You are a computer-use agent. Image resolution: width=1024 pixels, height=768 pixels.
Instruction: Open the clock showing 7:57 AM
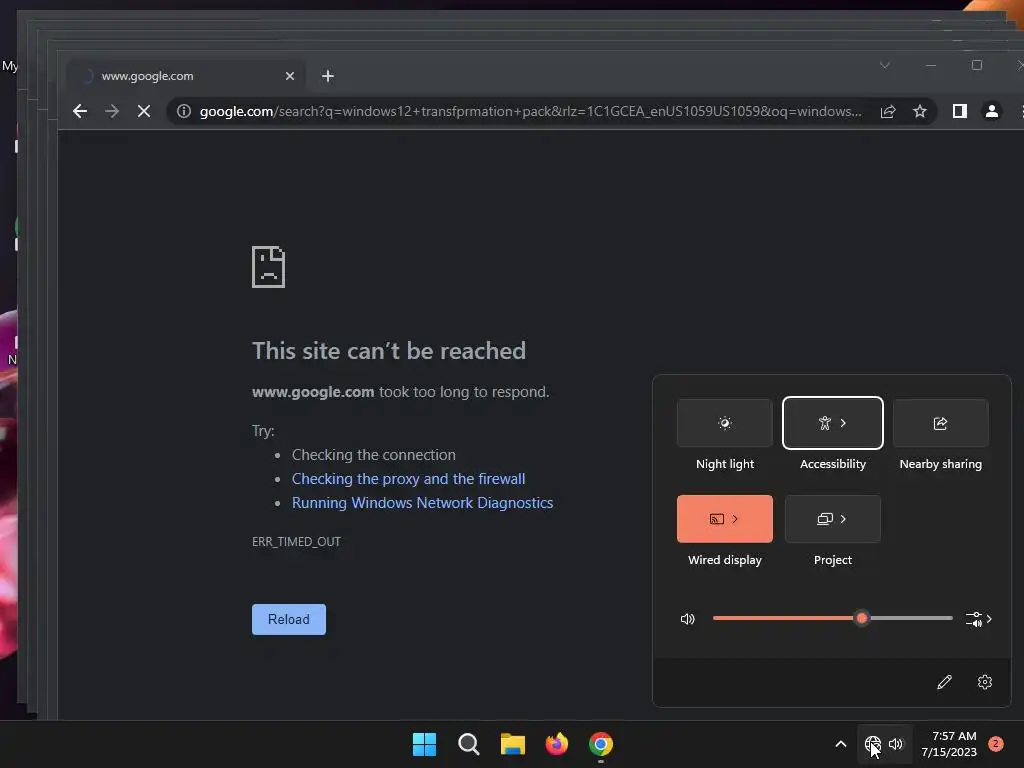[x=949, y=744]
